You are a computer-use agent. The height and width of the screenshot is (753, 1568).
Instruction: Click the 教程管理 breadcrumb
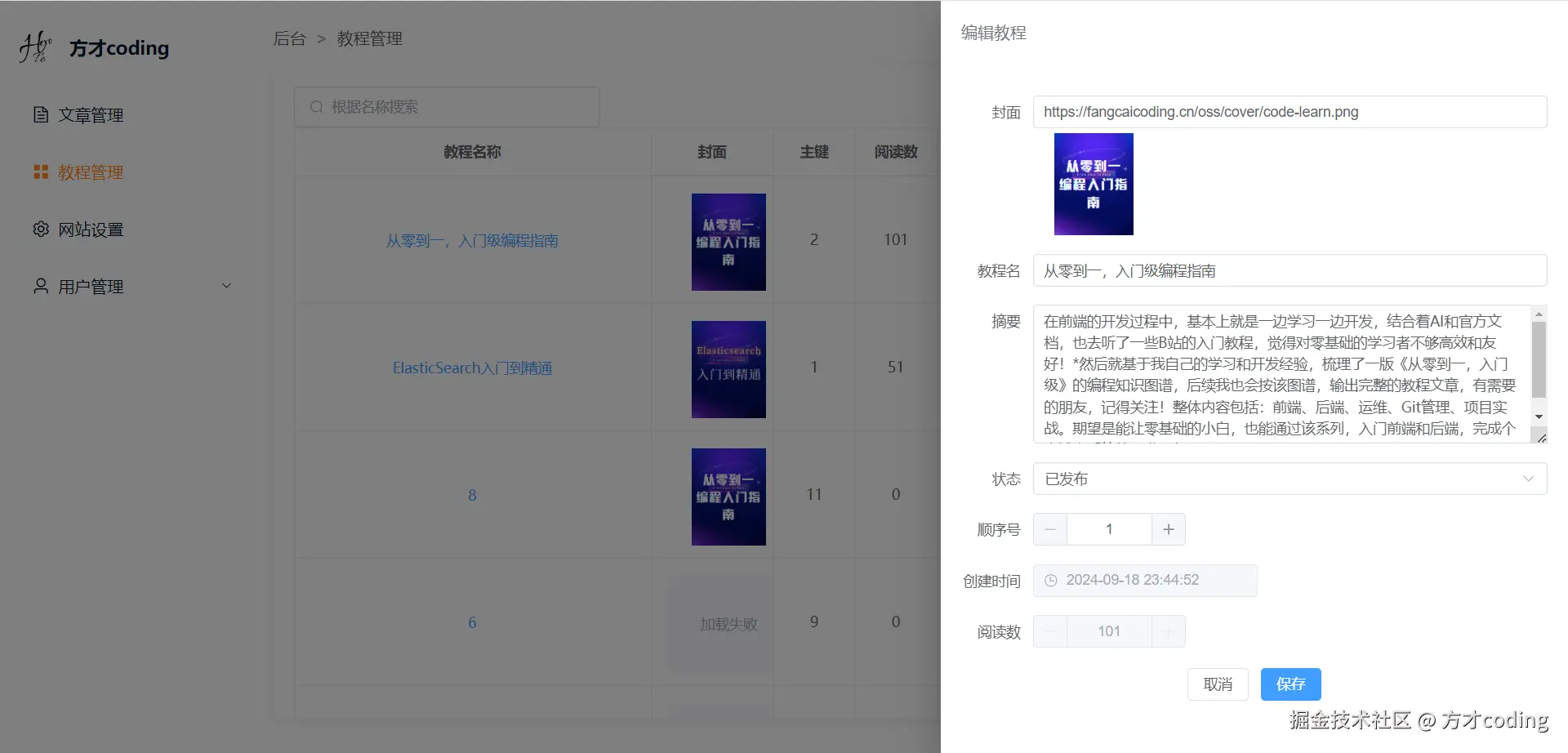[x=370, y=38]
